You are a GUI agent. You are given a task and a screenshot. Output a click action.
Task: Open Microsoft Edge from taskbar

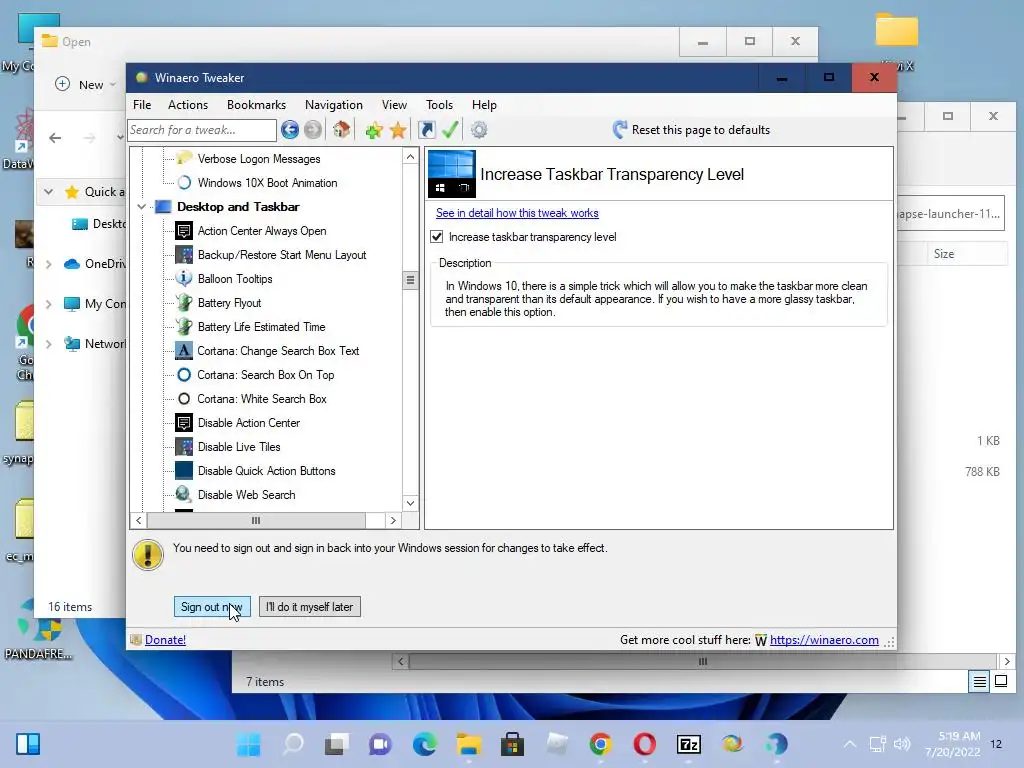coord(424,744)
